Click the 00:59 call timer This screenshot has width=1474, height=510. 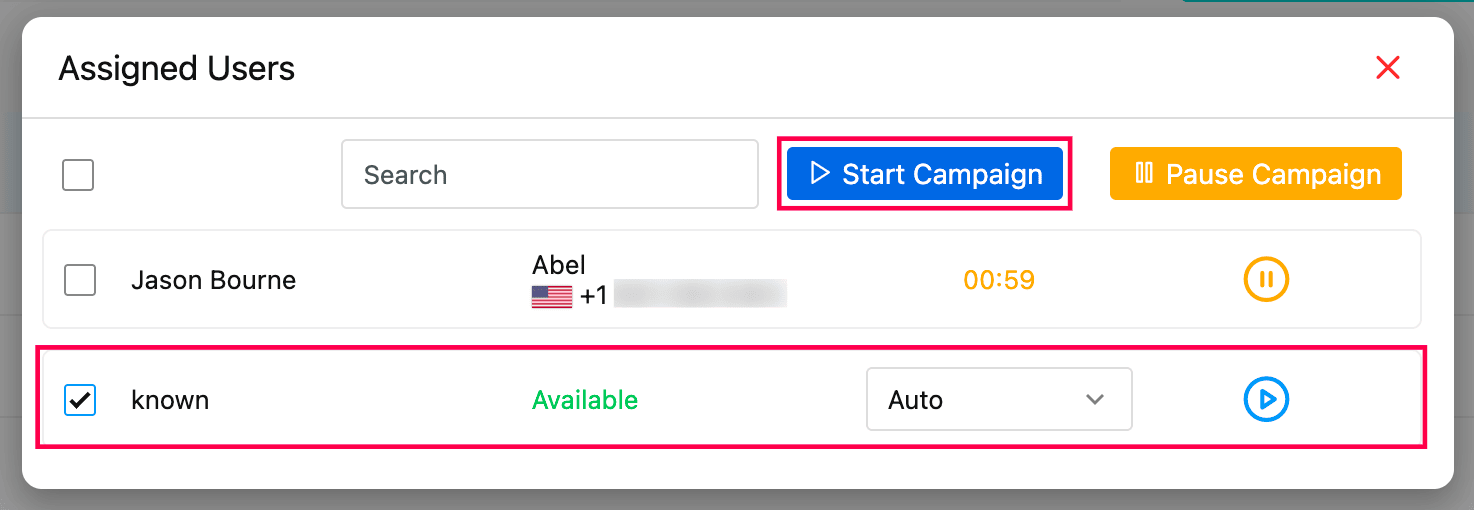pos(999,280)
